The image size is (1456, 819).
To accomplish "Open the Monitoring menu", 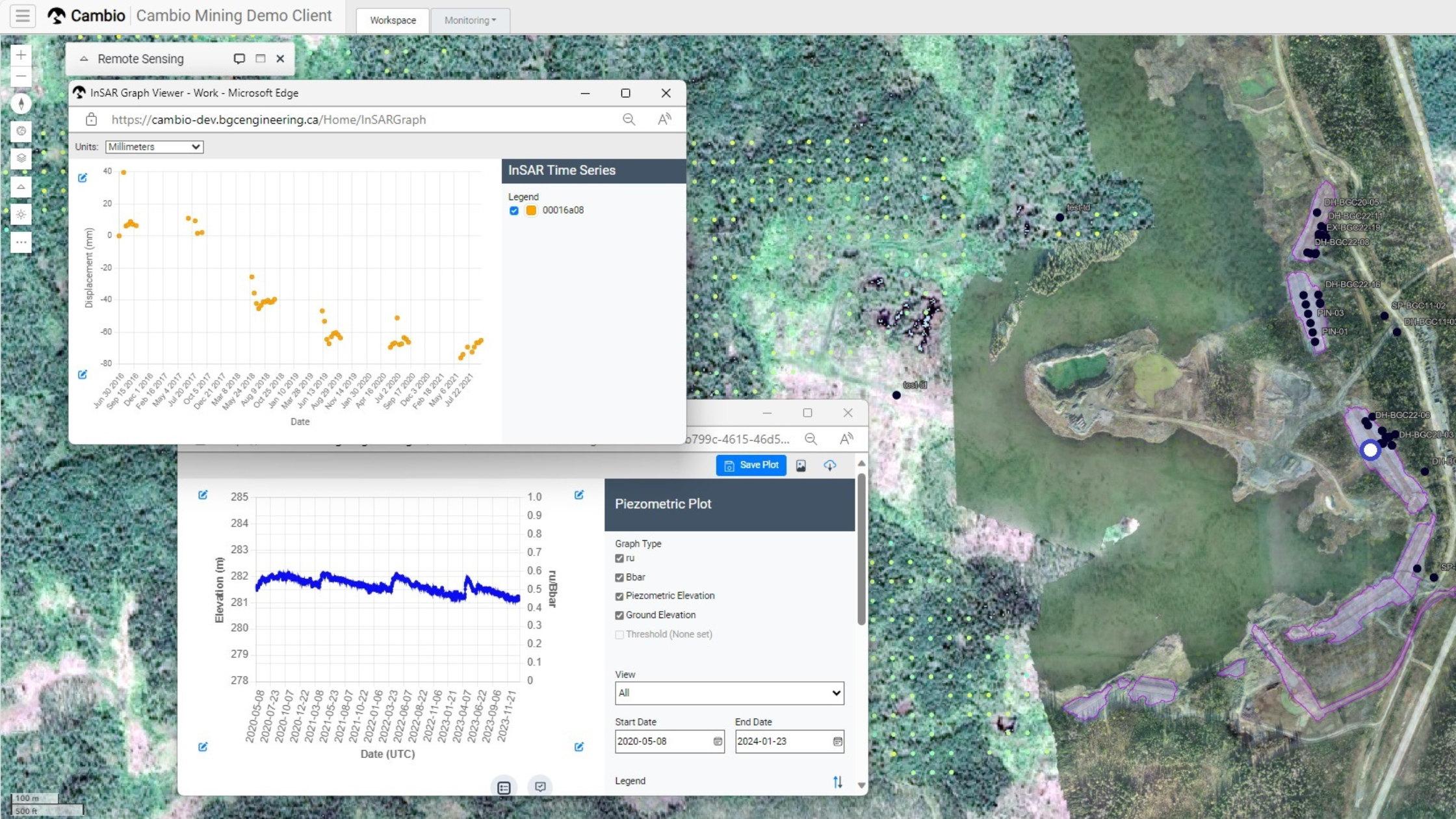I will click(470, 20).
